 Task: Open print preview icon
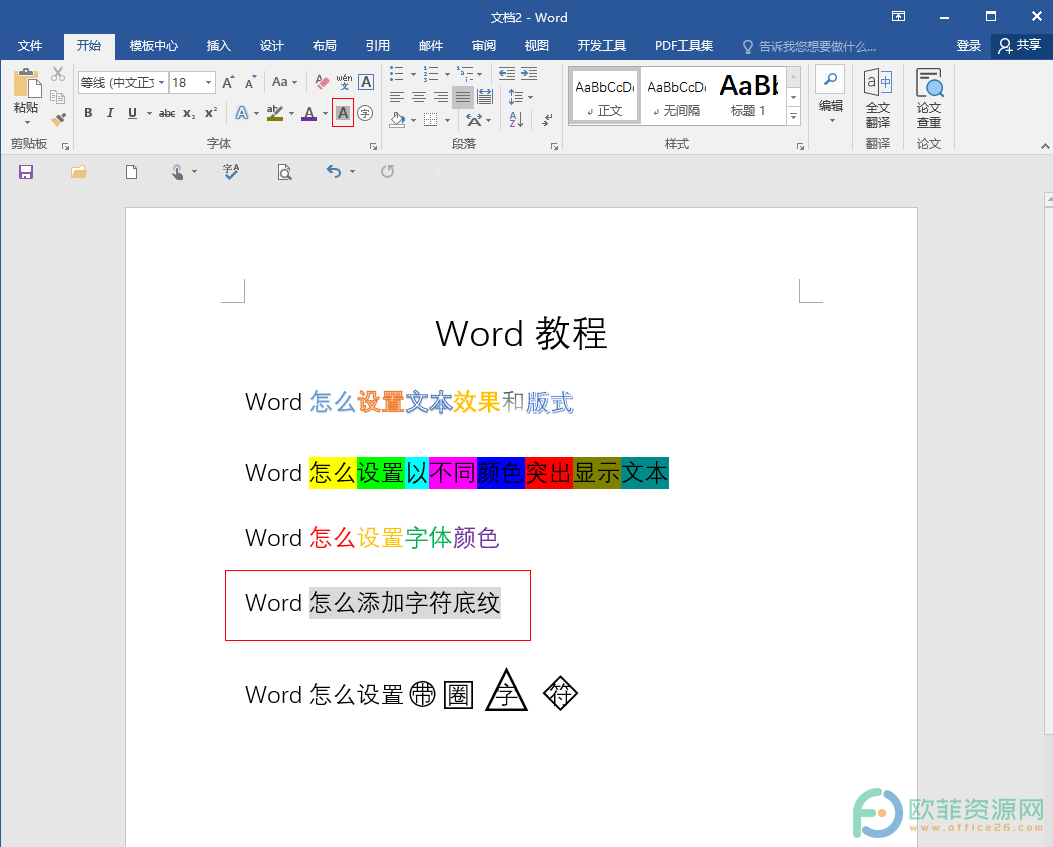(285, 173)
